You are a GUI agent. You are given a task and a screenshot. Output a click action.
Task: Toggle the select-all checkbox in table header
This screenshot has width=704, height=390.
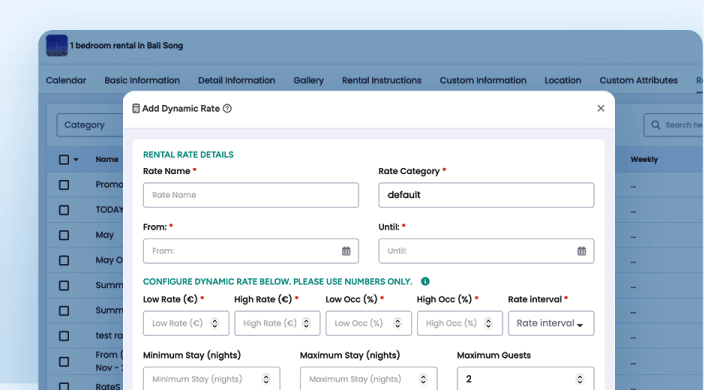tap(64, 160)
